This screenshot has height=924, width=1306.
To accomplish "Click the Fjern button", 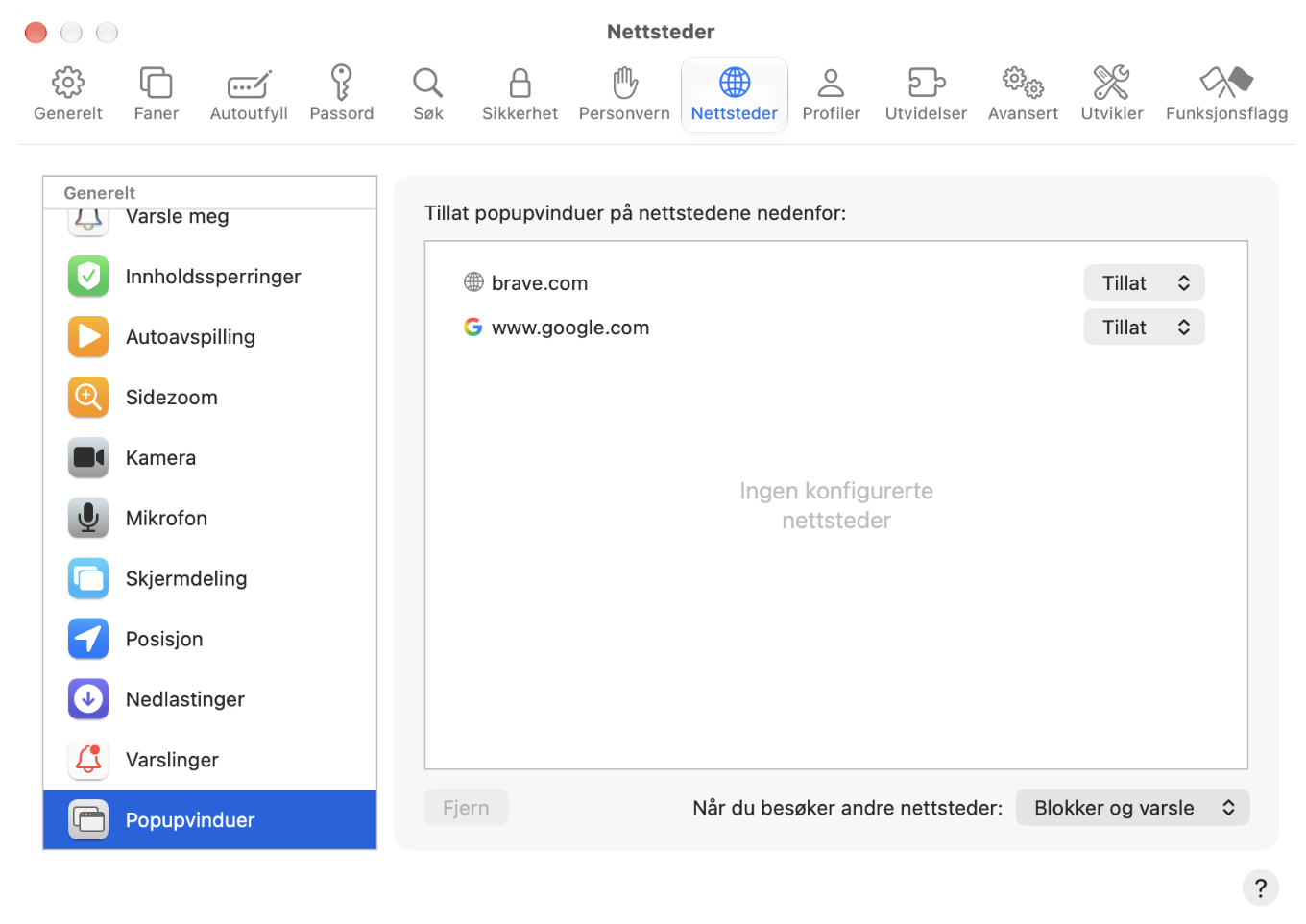I will coord(466,808).
